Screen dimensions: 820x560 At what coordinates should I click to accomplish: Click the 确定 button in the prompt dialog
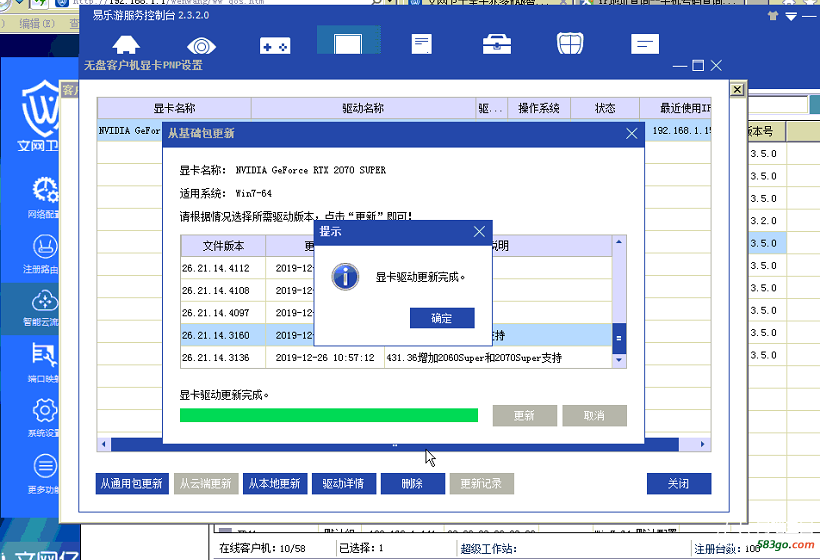(x=441, y=318)
